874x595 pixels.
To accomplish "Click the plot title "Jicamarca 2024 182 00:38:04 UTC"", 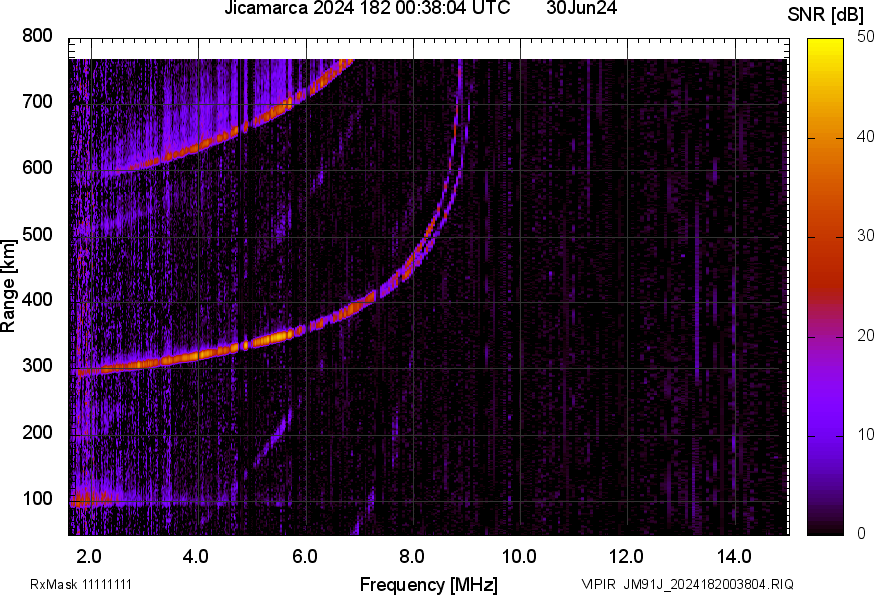I will 367,8.
